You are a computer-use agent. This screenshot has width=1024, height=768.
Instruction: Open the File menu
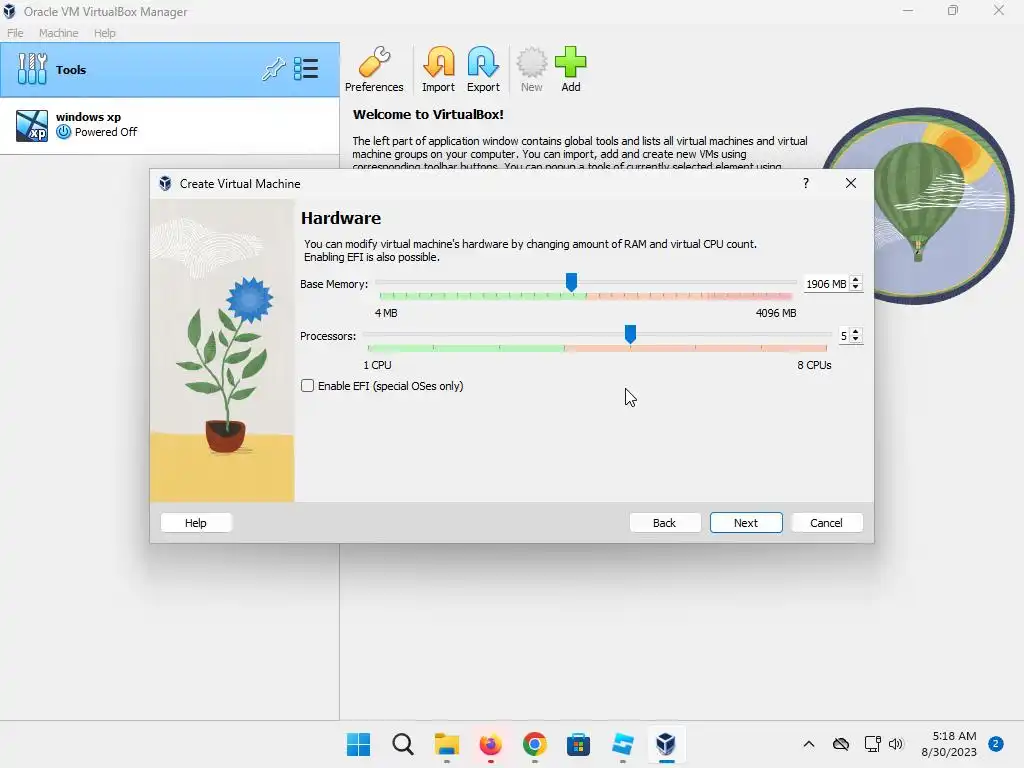pos(15,33)
